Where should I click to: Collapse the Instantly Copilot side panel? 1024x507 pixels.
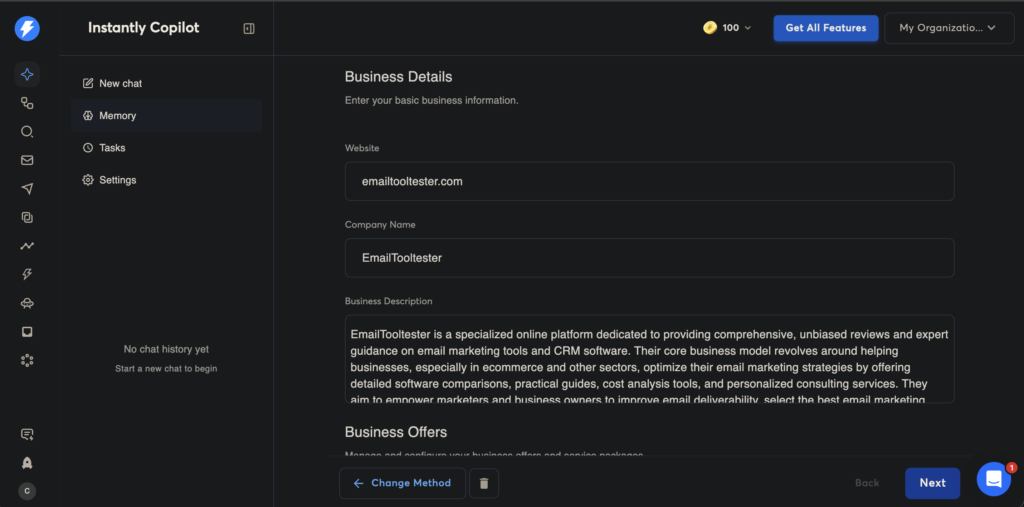click(249, 28)
